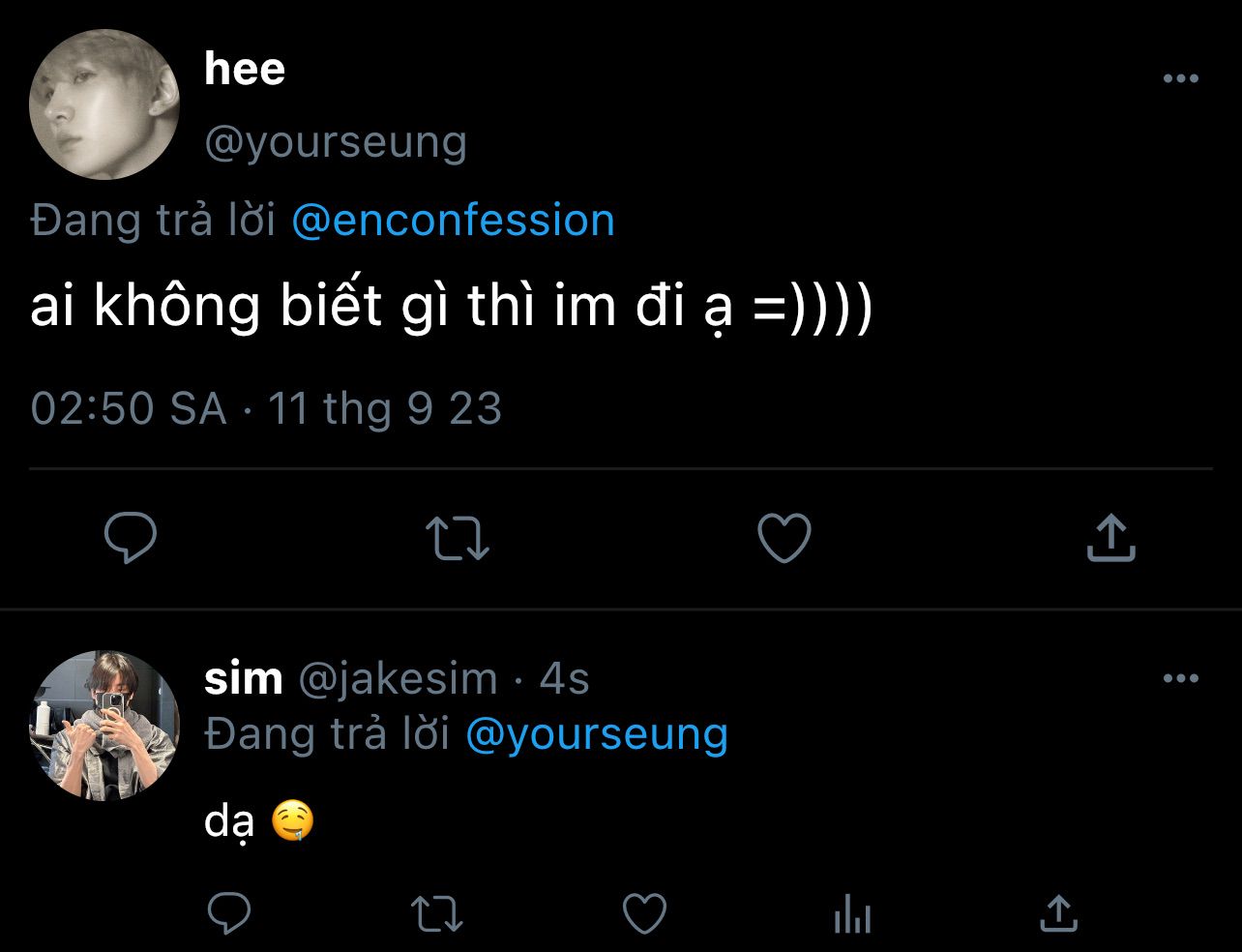Reply to sim's comment
Image resolution: width=1242 pixels, height=952 pixels.
(229, 912)
